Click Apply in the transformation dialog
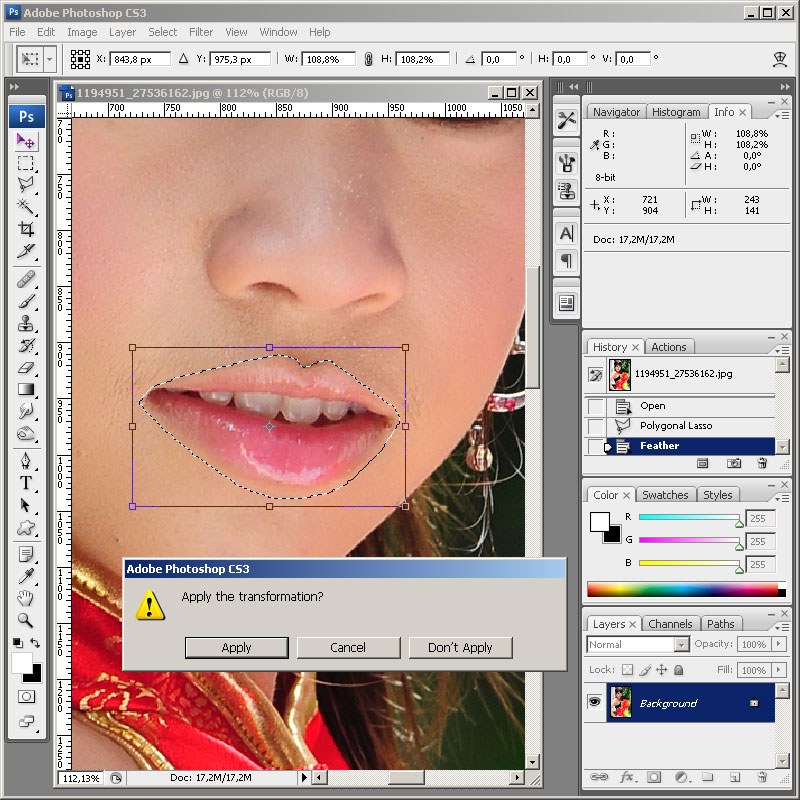Image resolution: width=800 pixels, height=800 pixels. click(x=236, y=647)
